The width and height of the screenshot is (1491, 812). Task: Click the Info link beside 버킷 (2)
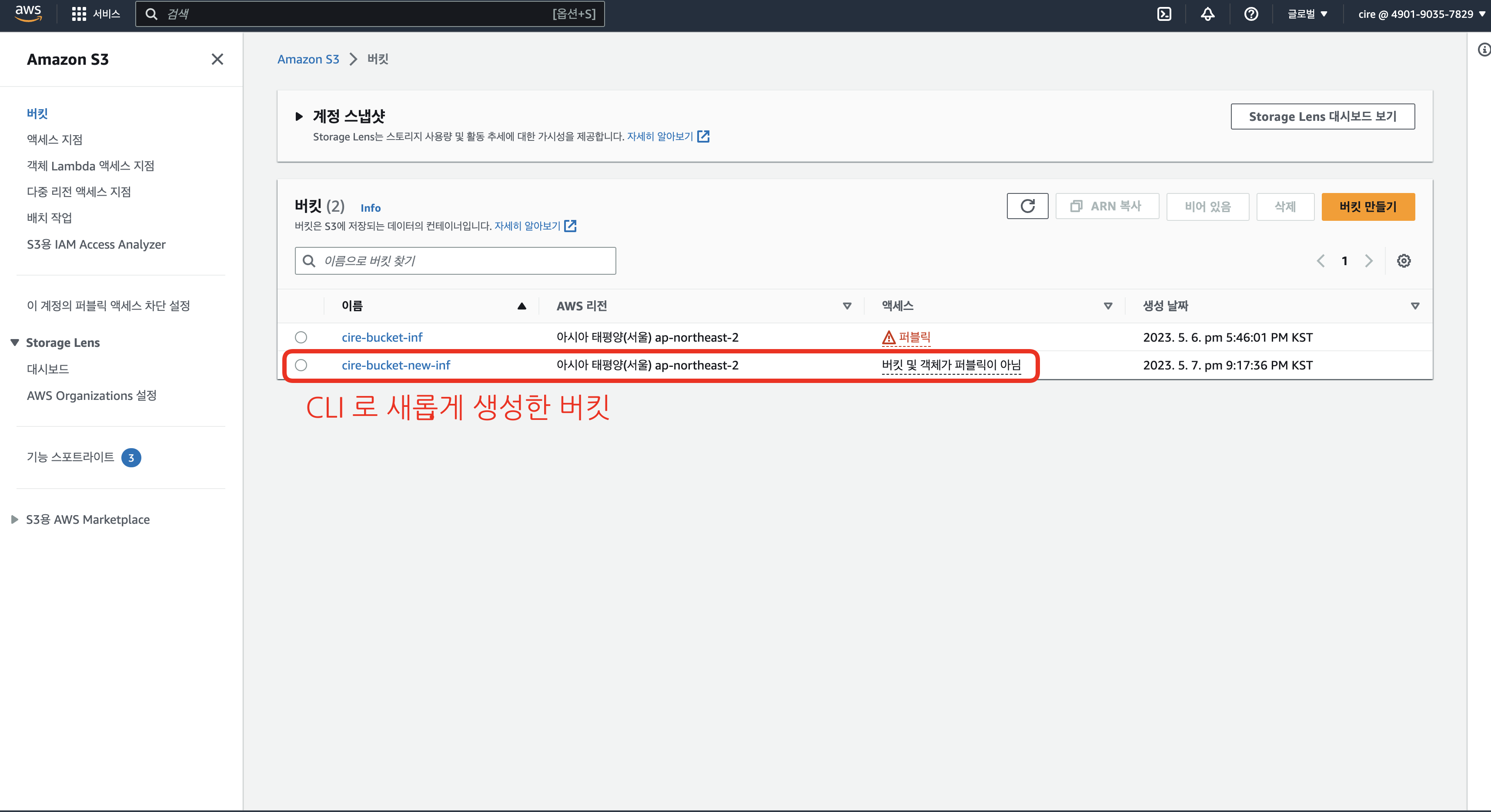[x=371, y=208]
